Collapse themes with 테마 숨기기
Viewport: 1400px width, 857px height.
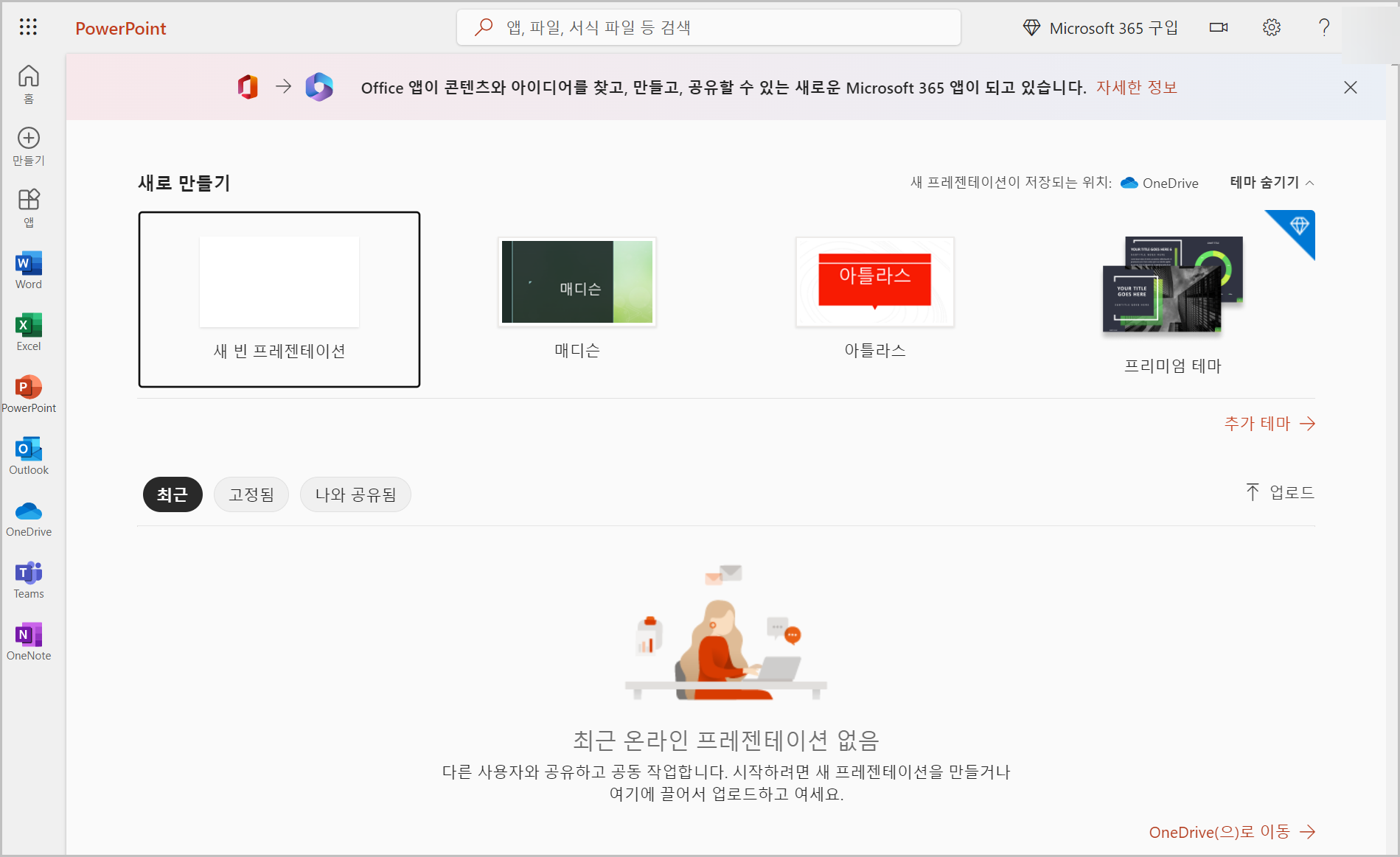(x=1272, y=182)
